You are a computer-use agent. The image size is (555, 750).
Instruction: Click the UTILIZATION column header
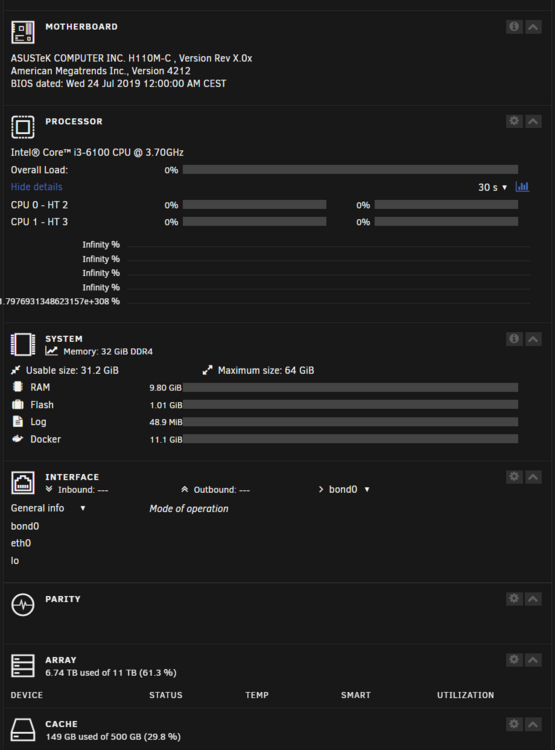pyautogui.click(x=466, y=695)
